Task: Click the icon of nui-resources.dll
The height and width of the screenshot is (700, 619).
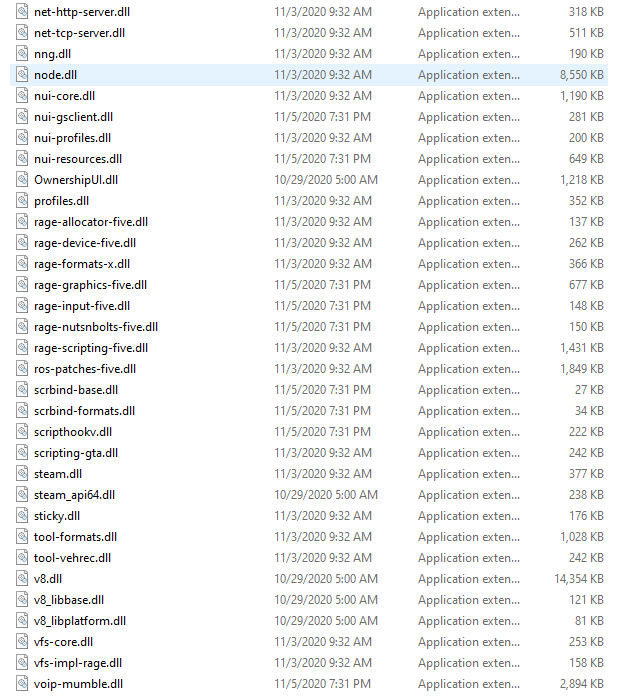Action: pos(22,158)
